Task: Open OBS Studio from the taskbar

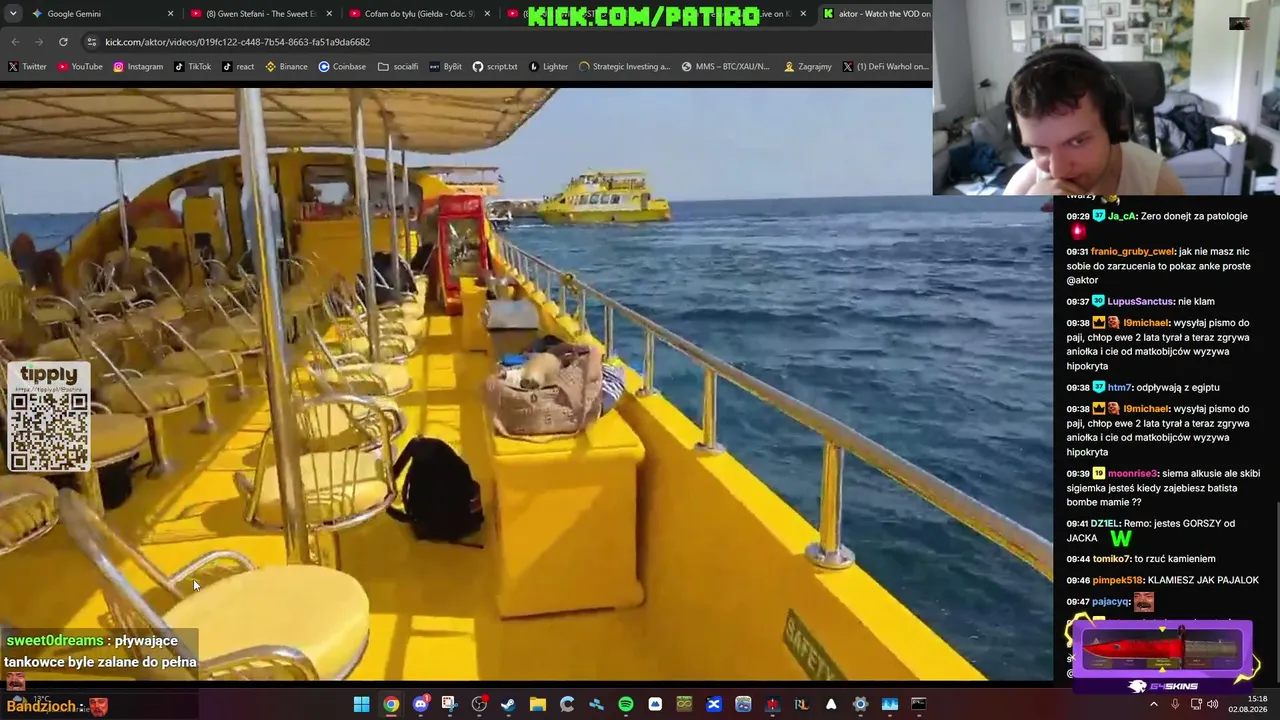Action: 479,704
